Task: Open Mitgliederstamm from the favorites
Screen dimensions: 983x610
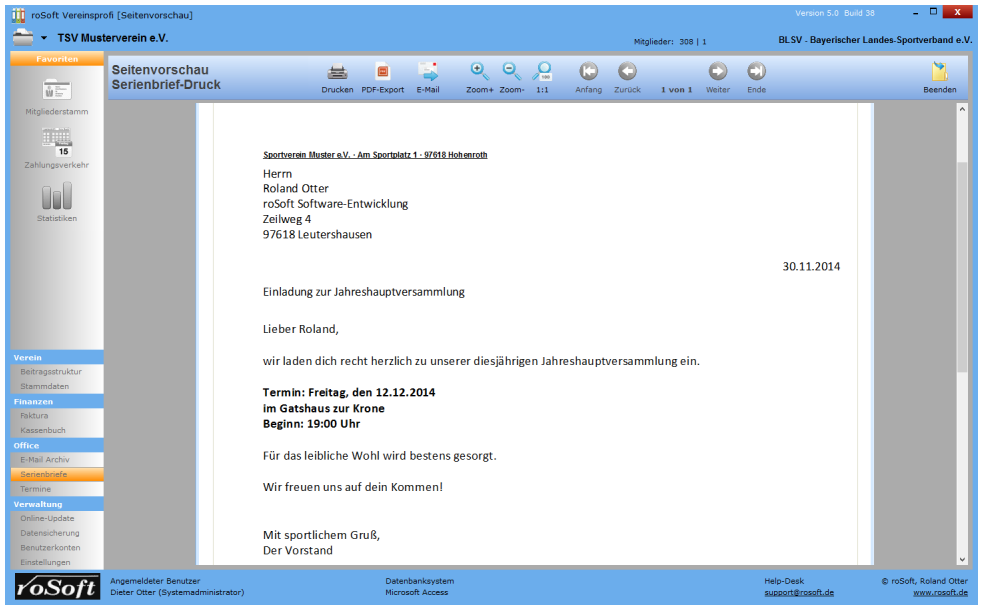Action: 56,90
